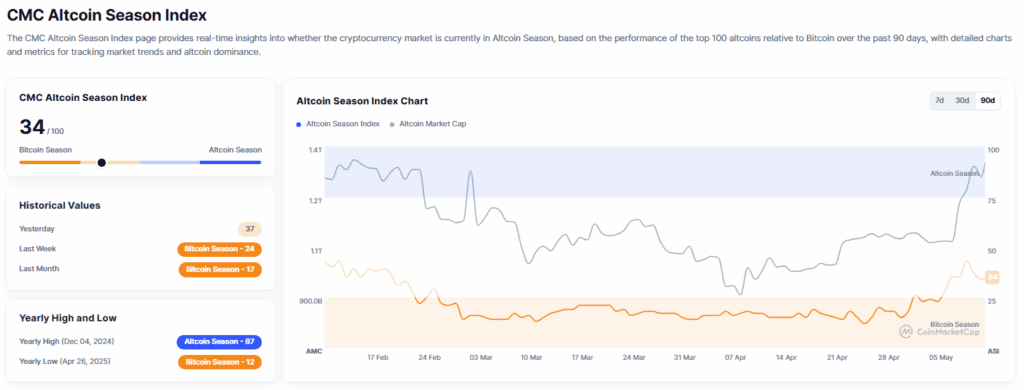Screen dimensions: 1024x390
Task: Toggle Altcoin Market Cap legend series
Action: coord(428,123)
